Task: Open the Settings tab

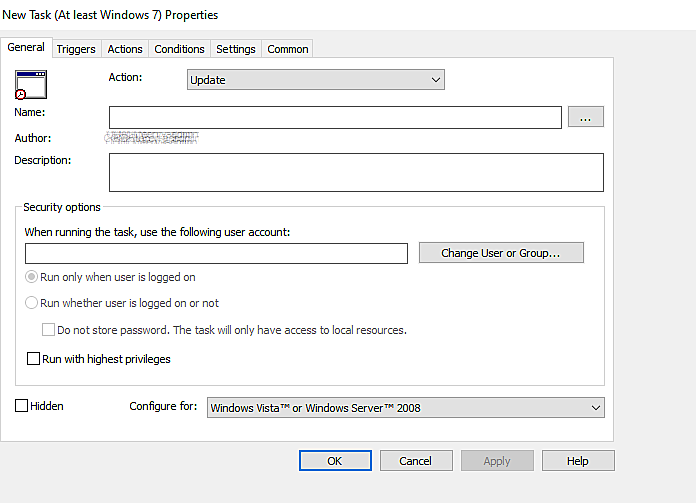Action: [236, 49]
